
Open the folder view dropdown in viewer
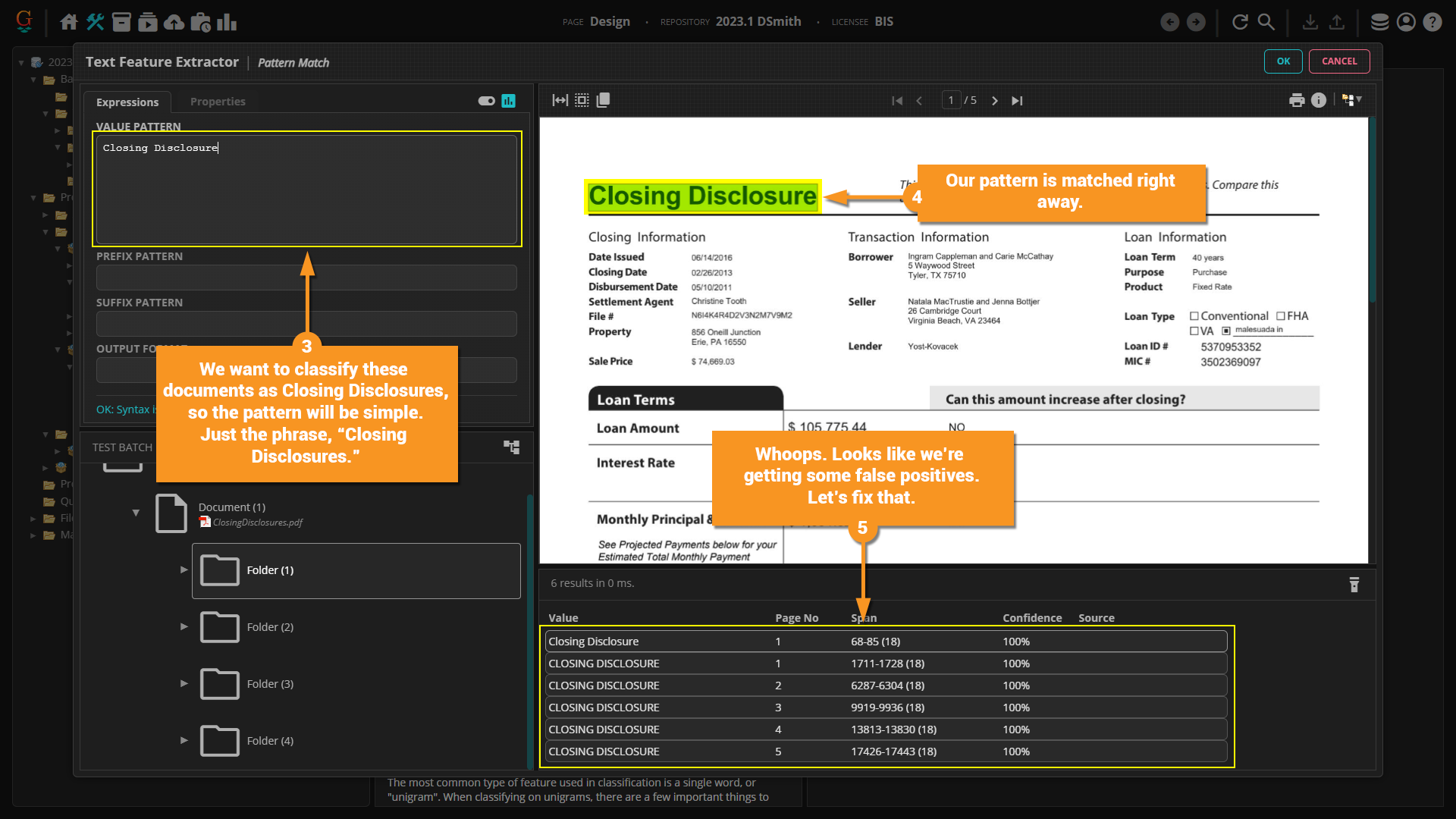[x=1351, y=100]
